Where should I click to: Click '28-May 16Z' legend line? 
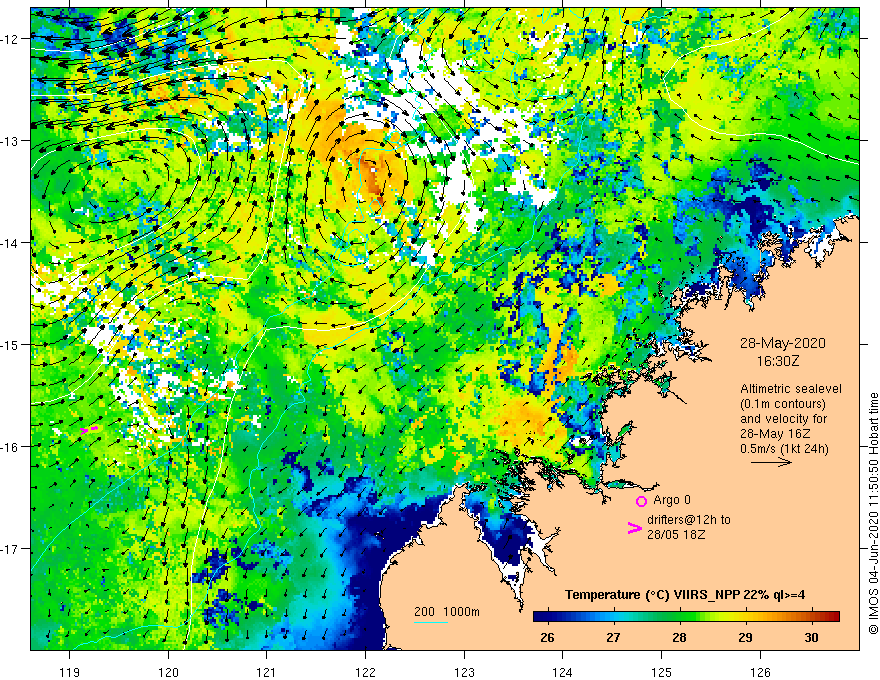pos(774,433)
